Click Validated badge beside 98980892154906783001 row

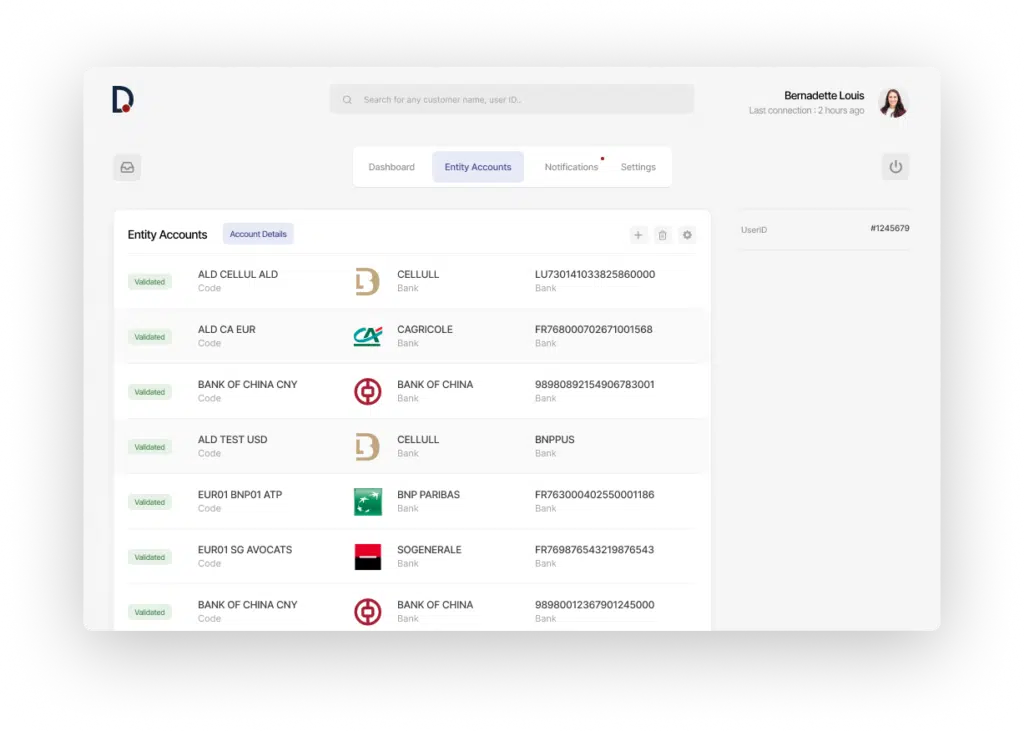click(150, 392)
